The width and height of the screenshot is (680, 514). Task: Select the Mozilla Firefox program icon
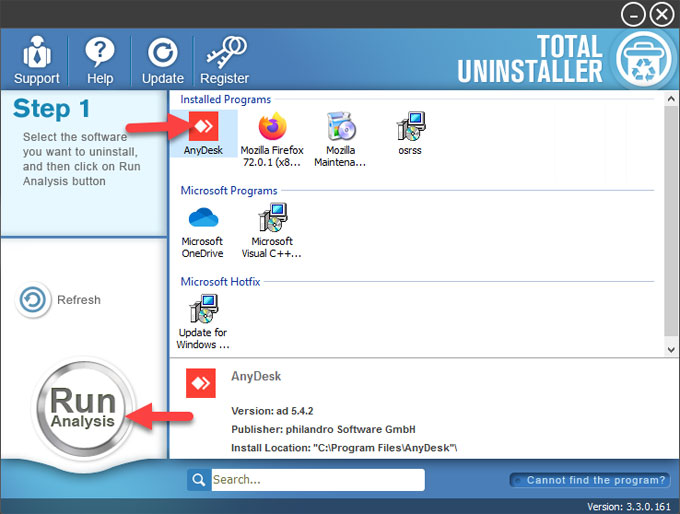point(272,140)
